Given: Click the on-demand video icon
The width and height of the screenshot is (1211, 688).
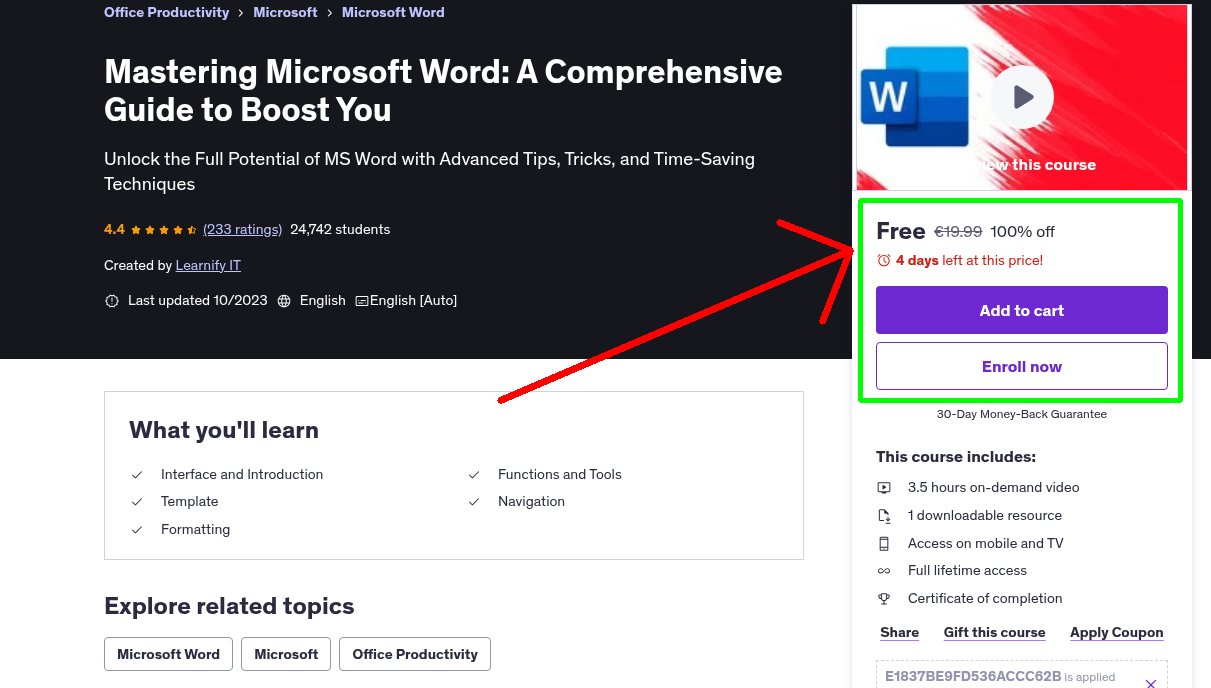Looking at the screenshot, I should point(884,488).
